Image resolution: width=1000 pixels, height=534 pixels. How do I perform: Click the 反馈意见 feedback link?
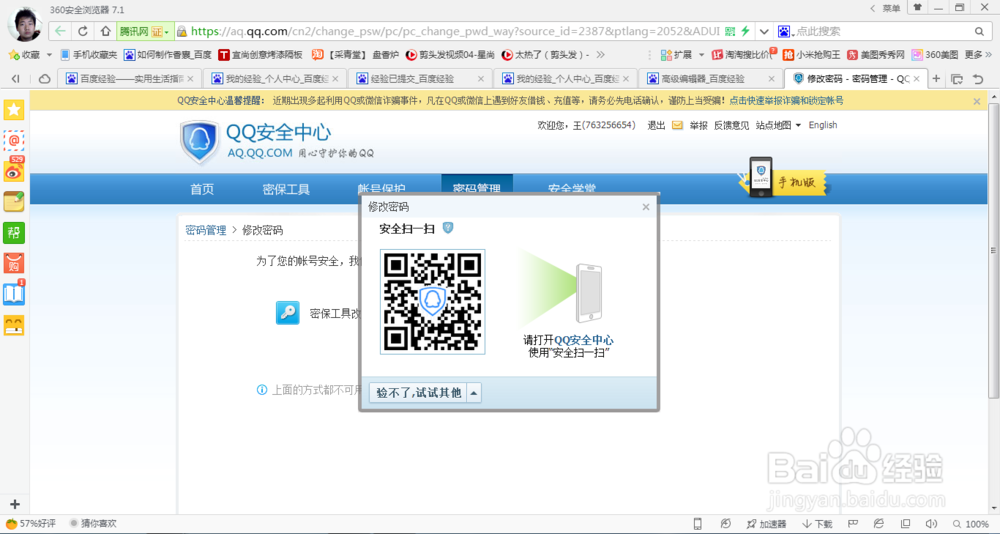(x=732, y=125)
